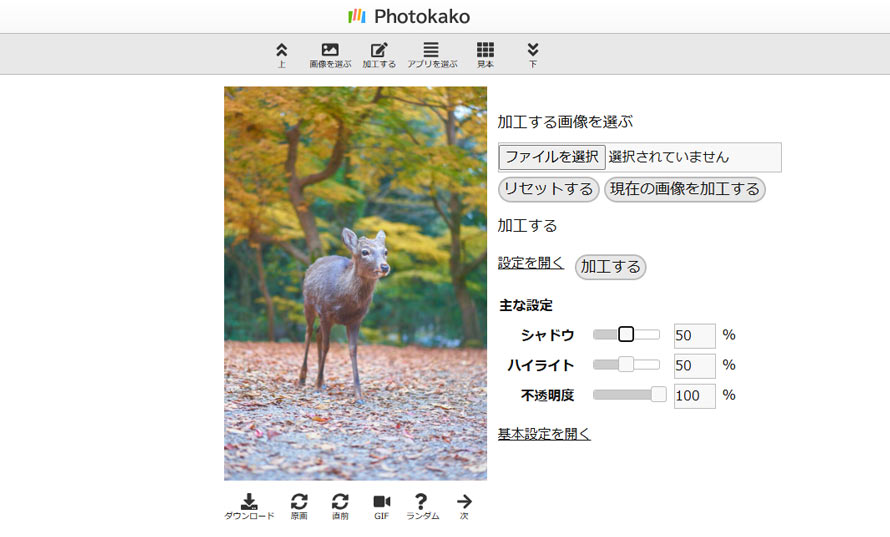This screenshot has width=890, height=537.
Task: Jump to top with 上 icon
Action: click(x=282, y=55)
